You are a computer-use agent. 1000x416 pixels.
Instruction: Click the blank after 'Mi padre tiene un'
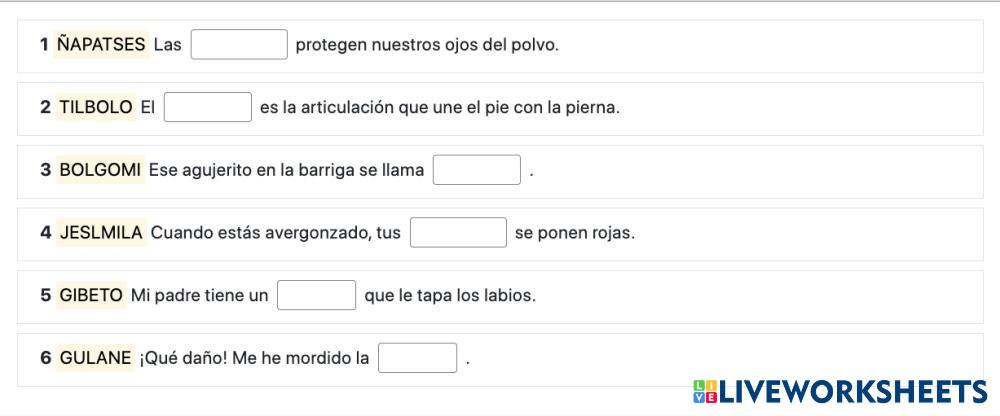(x=316, y=295)
